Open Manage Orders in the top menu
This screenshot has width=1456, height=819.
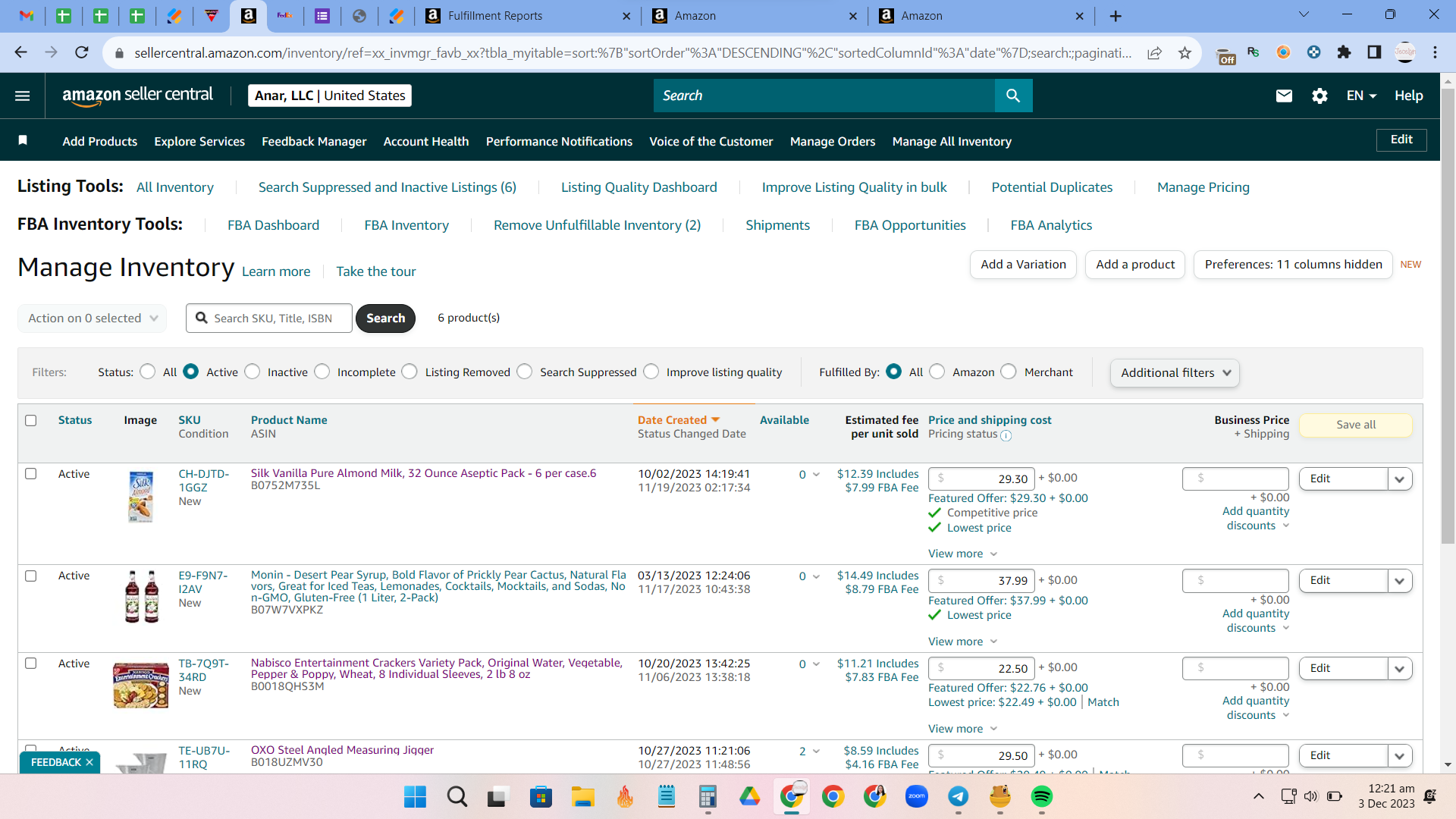[833, 141]
